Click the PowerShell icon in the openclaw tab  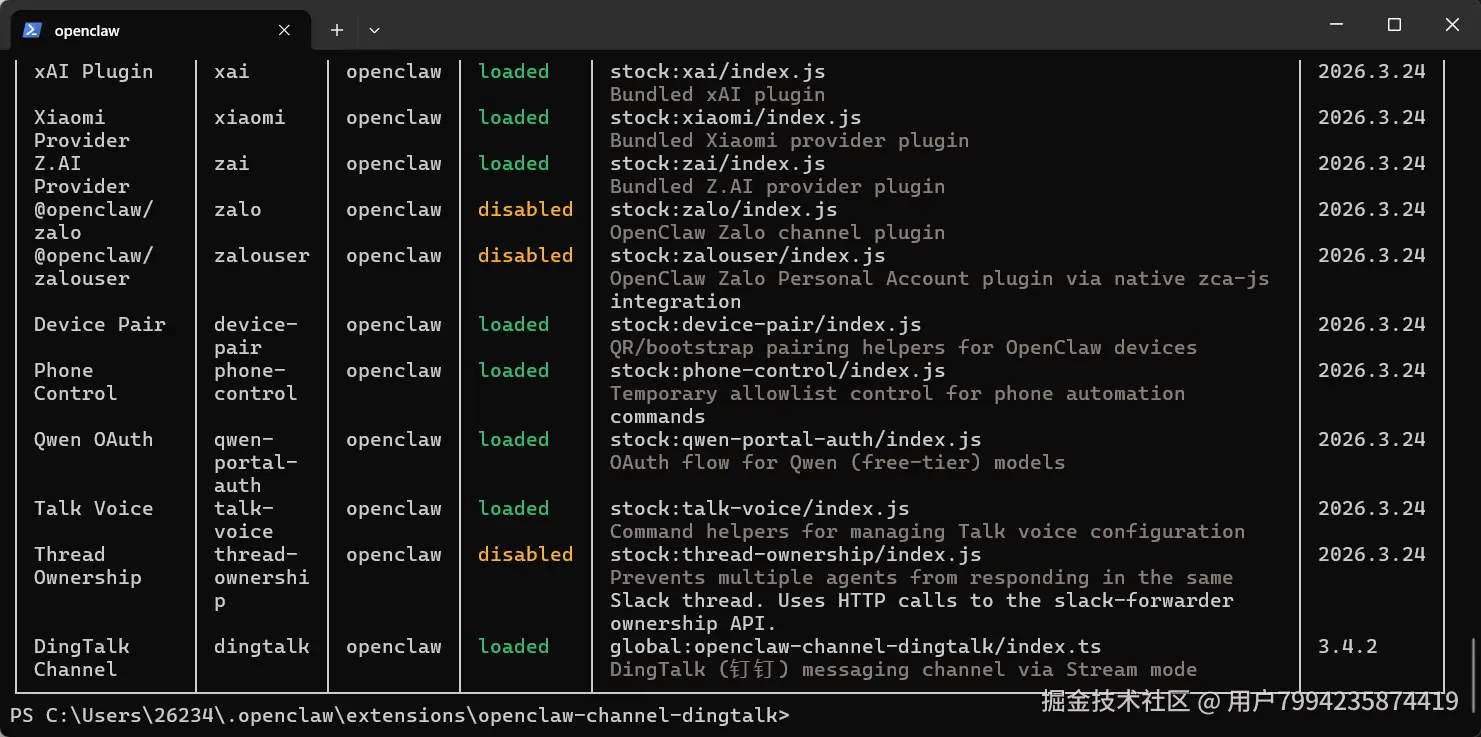pos(32,30)
